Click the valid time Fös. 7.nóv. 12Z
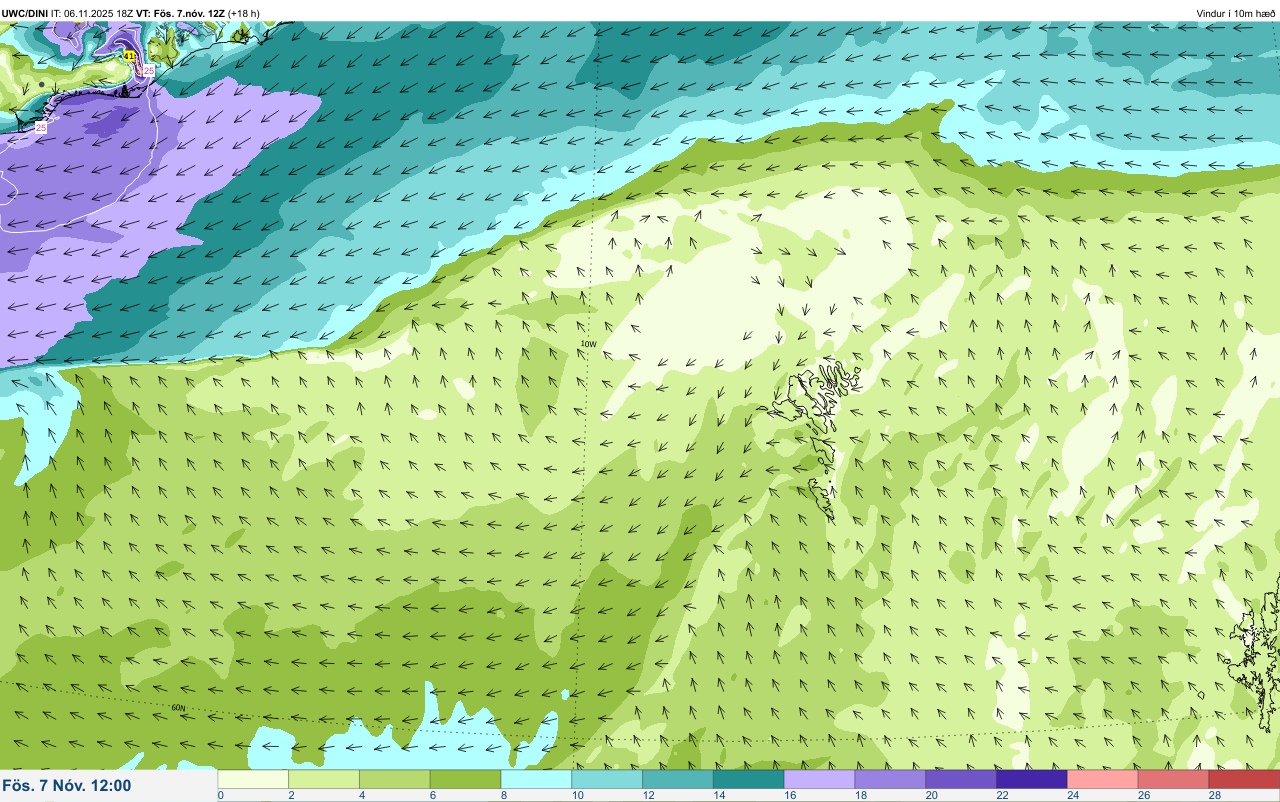Screen dimensions: 1280x802 [x=189, y=13]
